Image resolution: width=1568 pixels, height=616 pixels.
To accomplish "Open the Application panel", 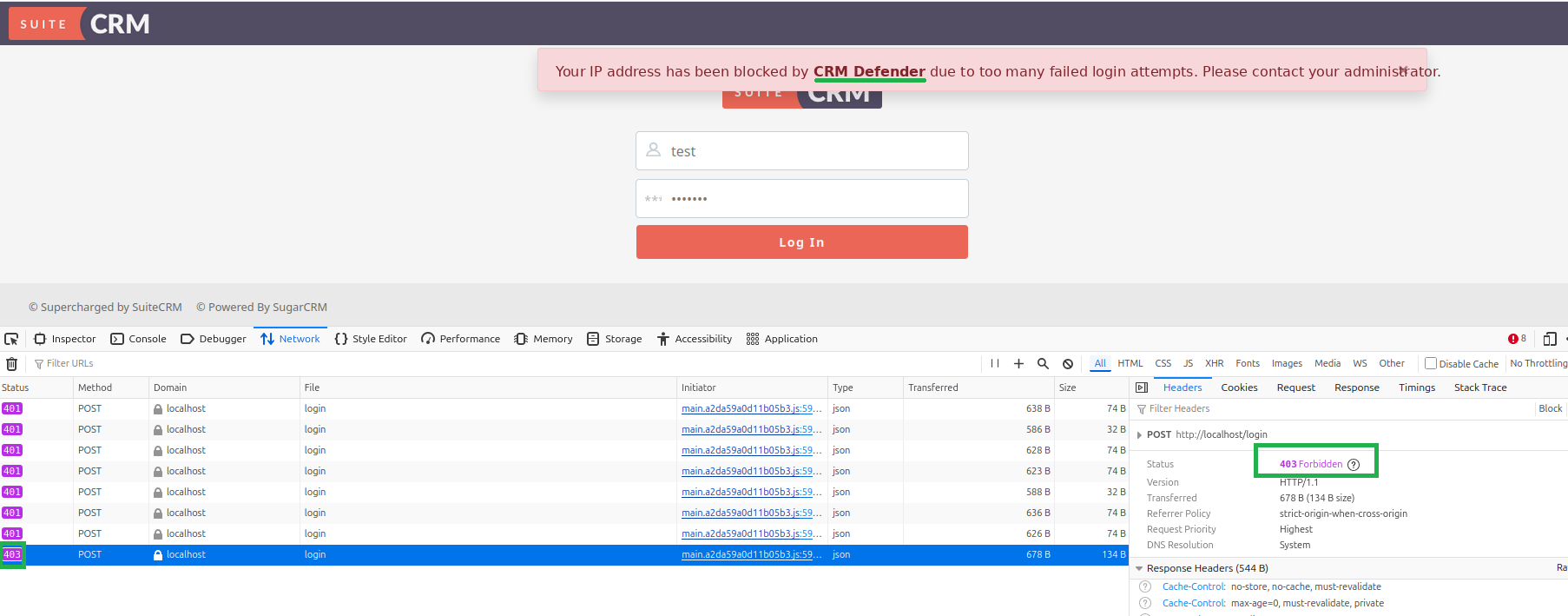I will click(782, 339).
